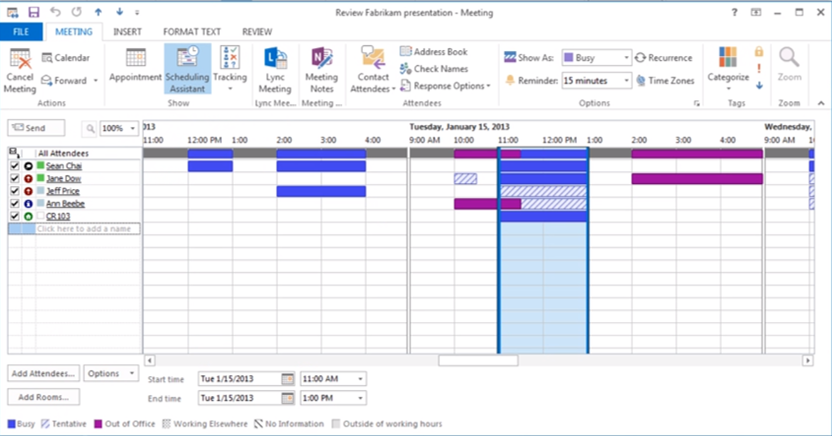Viewport: 832px width, 436px height.
Task: Open the FILE tab
Action: (x=21, y=32)
